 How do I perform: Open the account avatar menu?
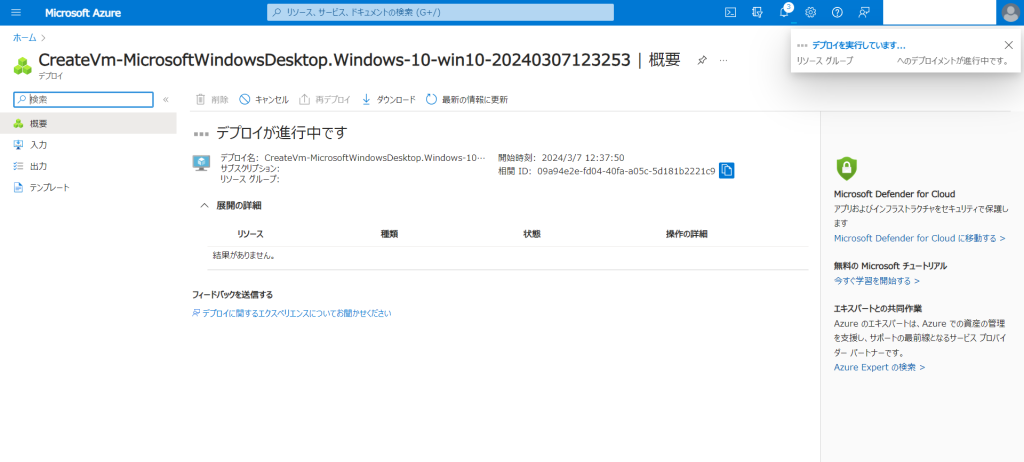tap(1010, 12)
